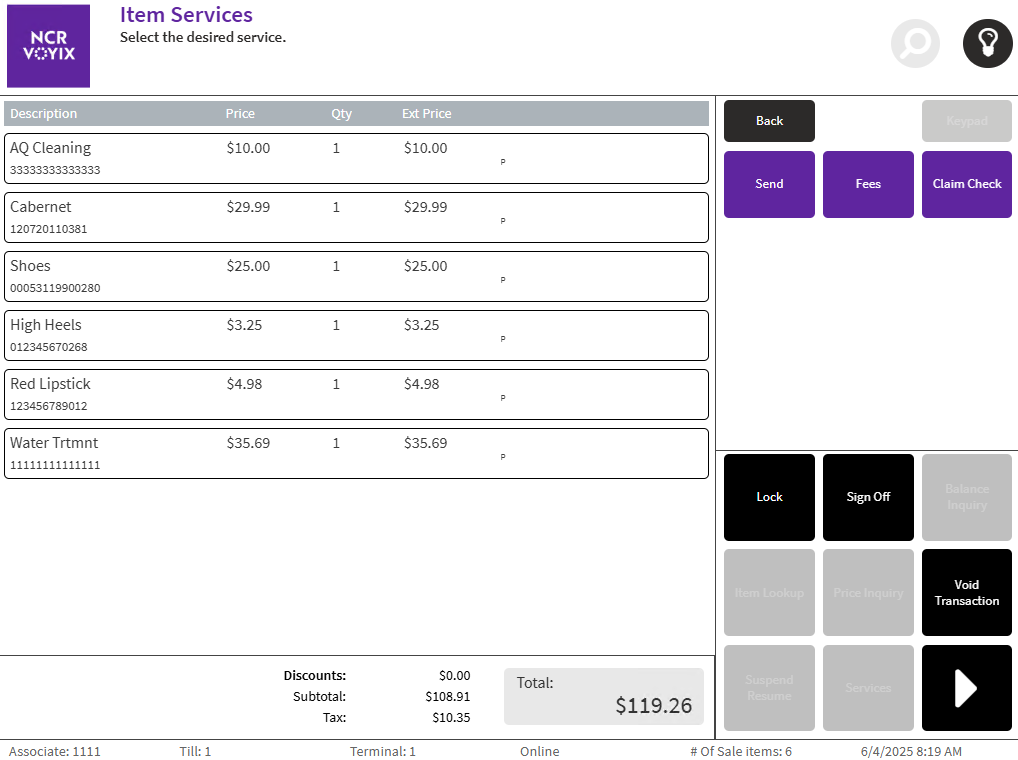
Task: Click the Description column header
Action: pos(44,114)
